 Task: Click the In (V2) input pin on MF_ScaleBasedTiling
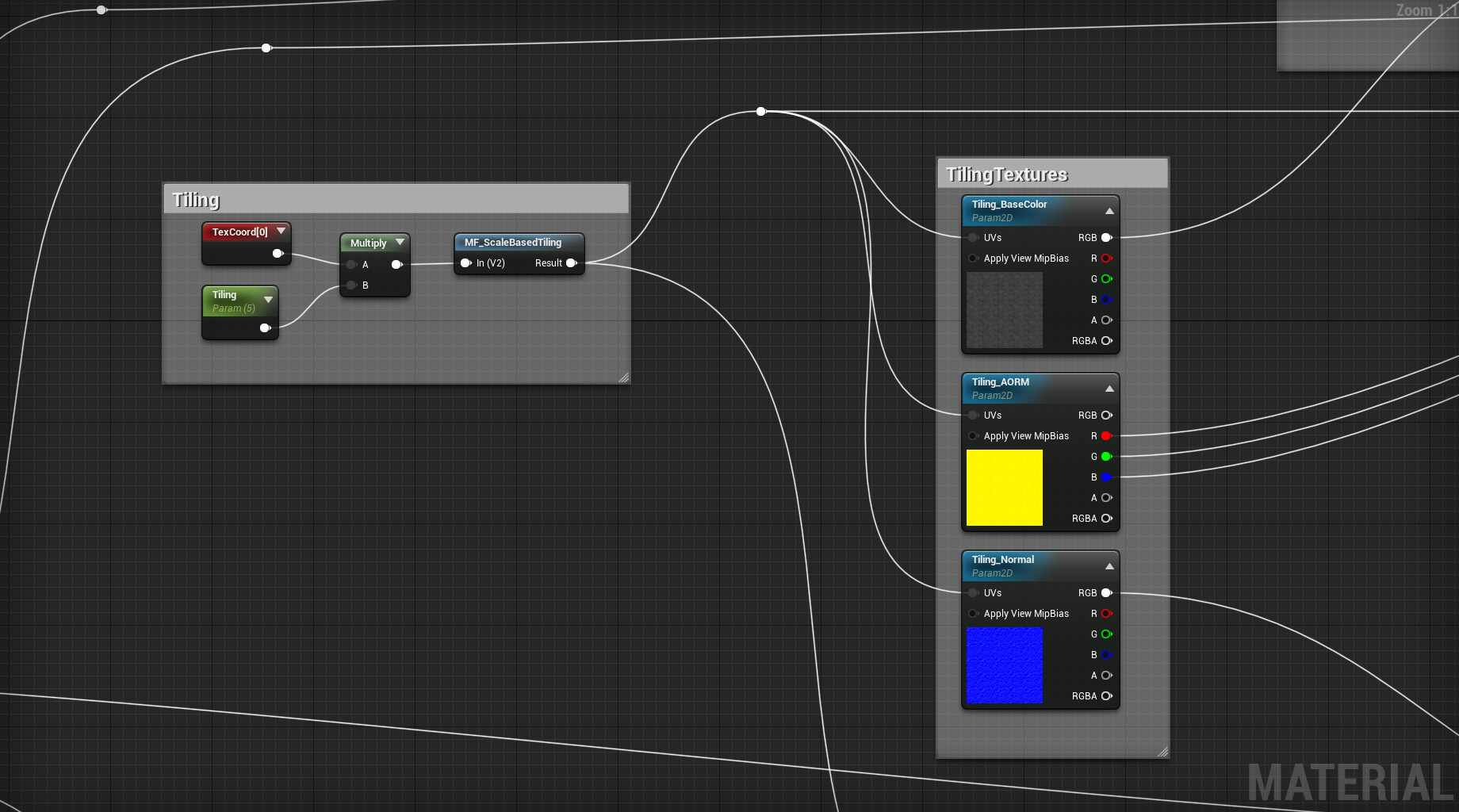click(x=466, y=262)
